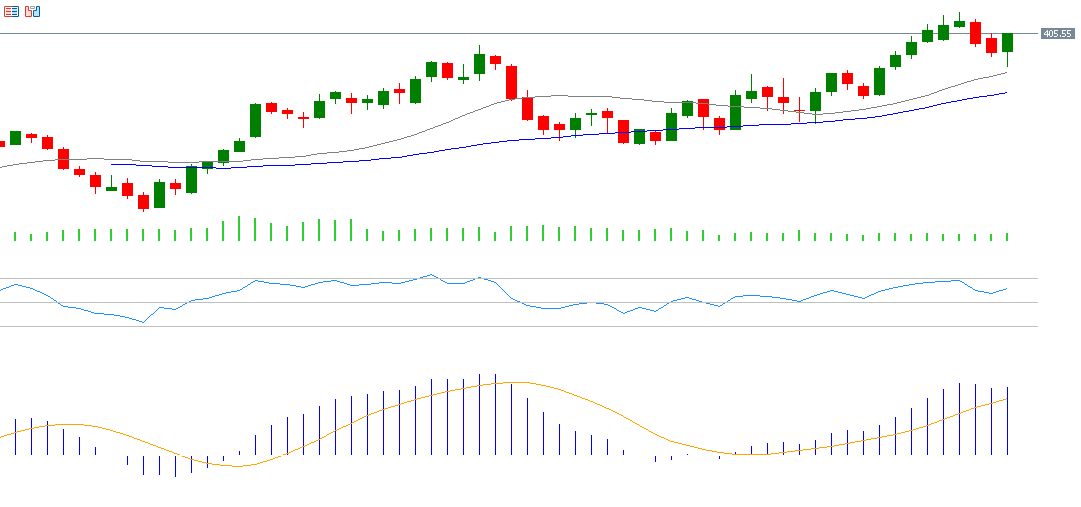This screenshot has height=507, width=1081.
Task: Click the 405.55 current price label
Action: [x=1057, y=34]
